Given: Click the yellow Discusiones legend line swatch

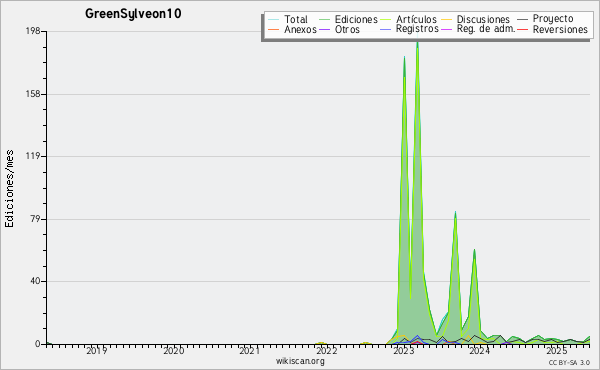Looking at the screenshot, I should click(x=446, y=19).
